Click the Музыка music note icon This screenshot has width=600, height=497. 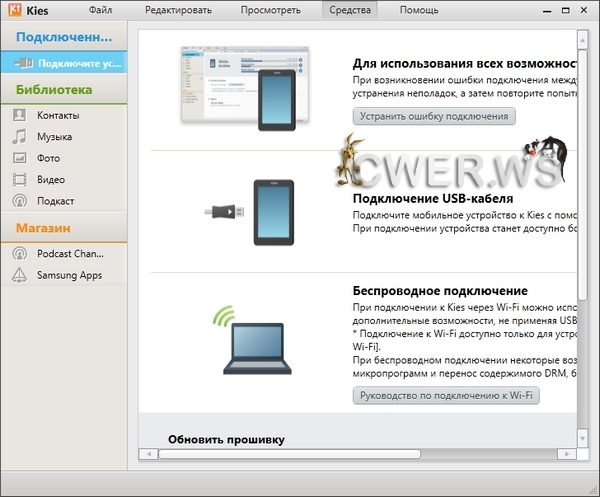point(20,137)
